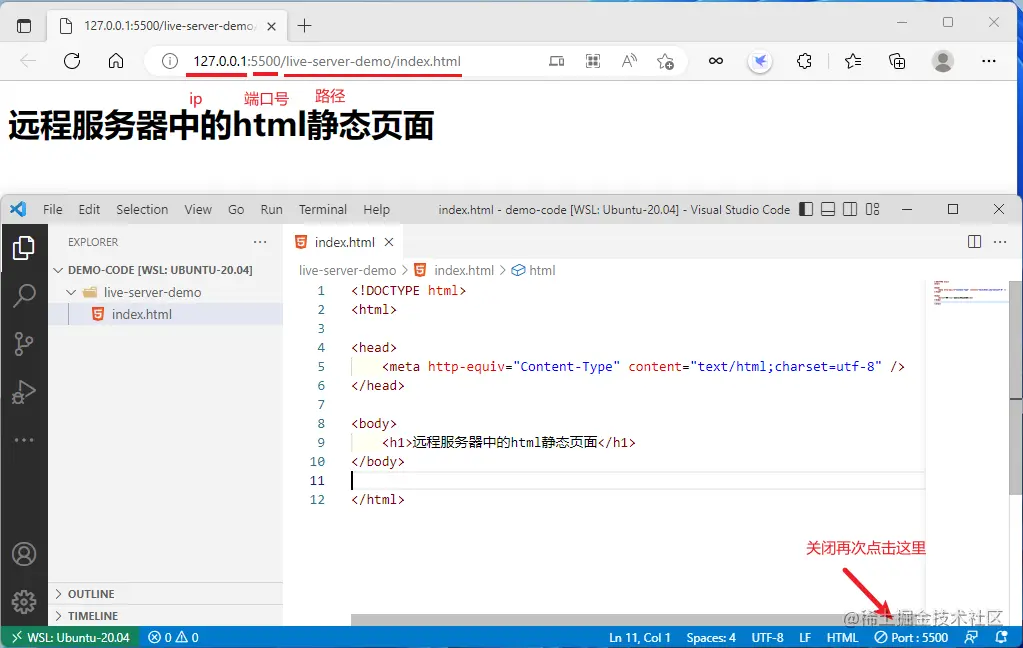View site information icon in address bar
The height and width of the screenshot is (648, 1023).
point(170,61)
